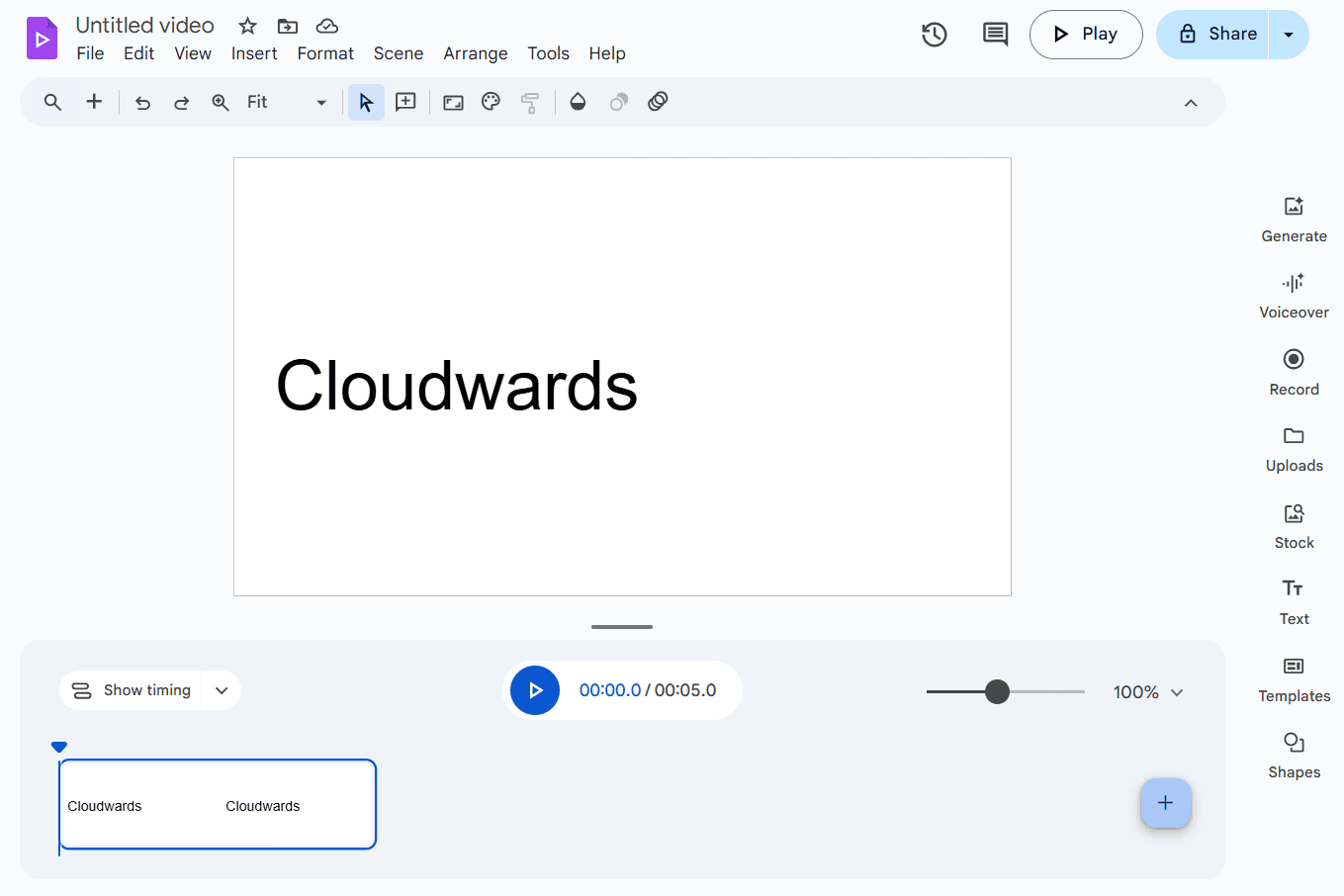Screen dimensions: 1344x896
Task: Open the Scene menu
Action: pyautogui.click(x=398, y=53)
